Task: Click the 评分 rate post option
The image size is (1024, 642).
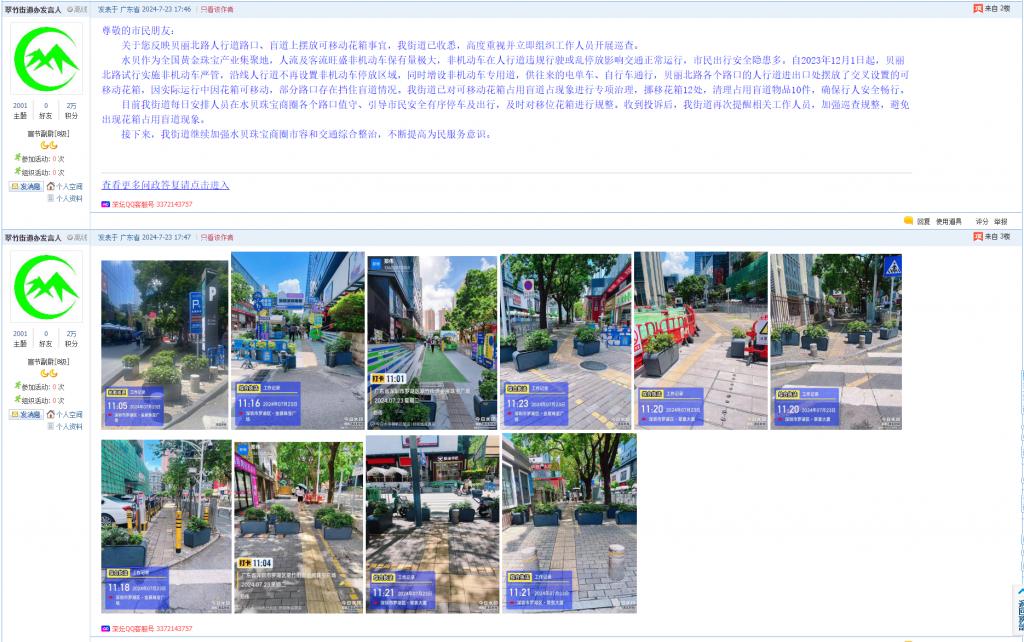Action: (x=981, y=221)
